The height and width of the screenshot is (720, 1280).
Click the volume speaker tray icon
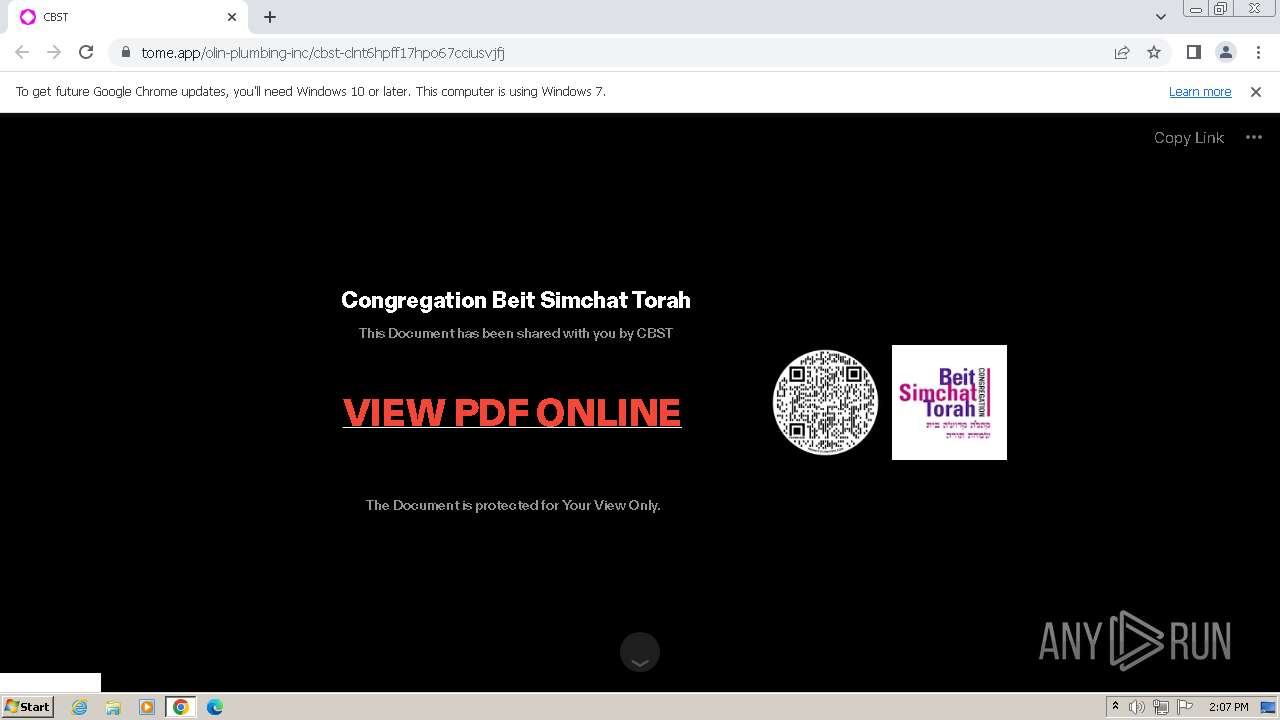1137,707
